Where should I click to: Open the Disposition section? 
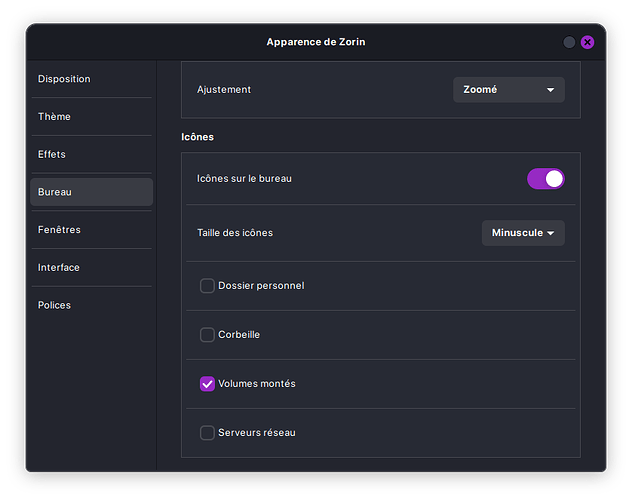point(91,79)
